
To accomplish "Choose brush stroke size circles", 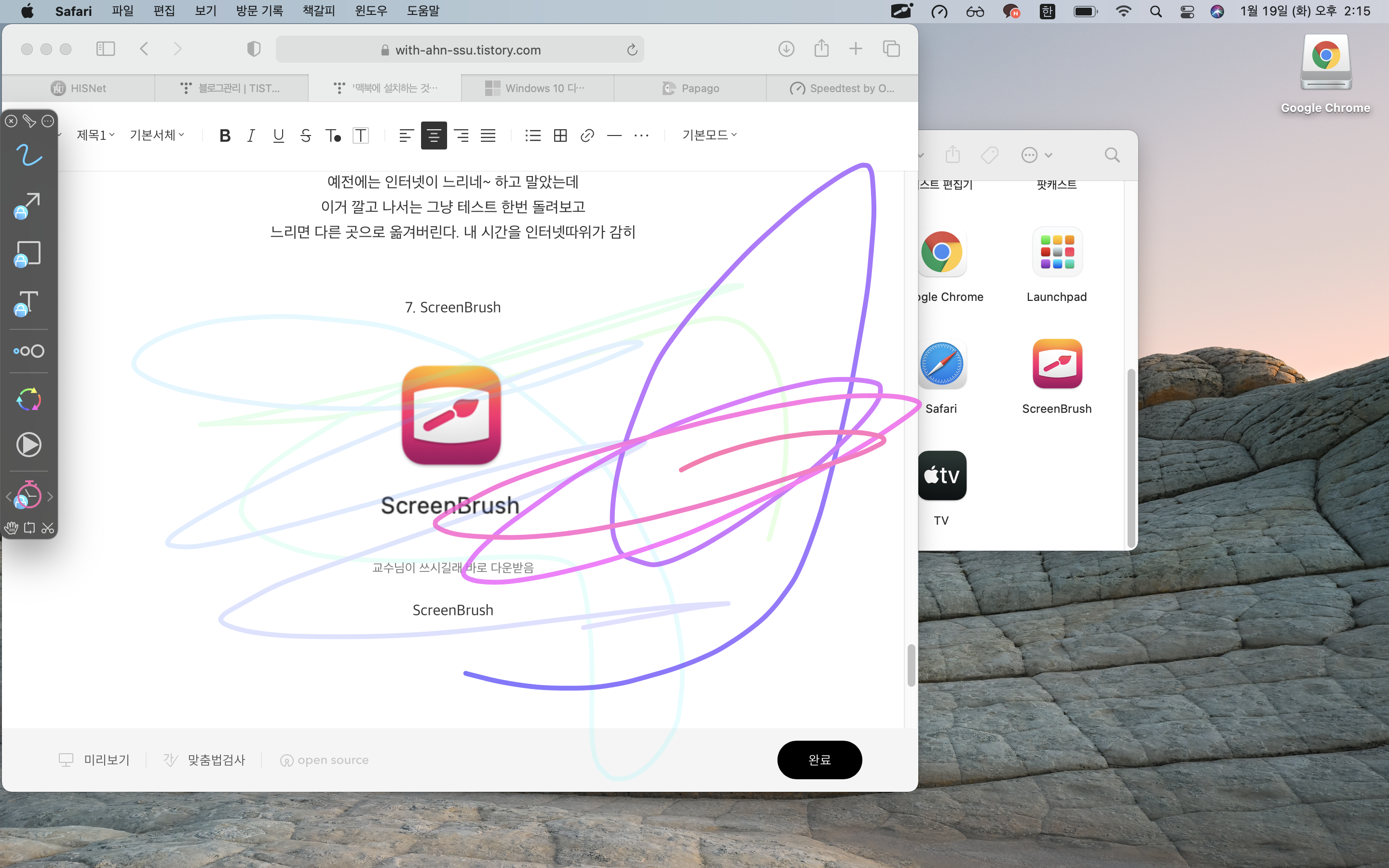I will pos(29,351).
